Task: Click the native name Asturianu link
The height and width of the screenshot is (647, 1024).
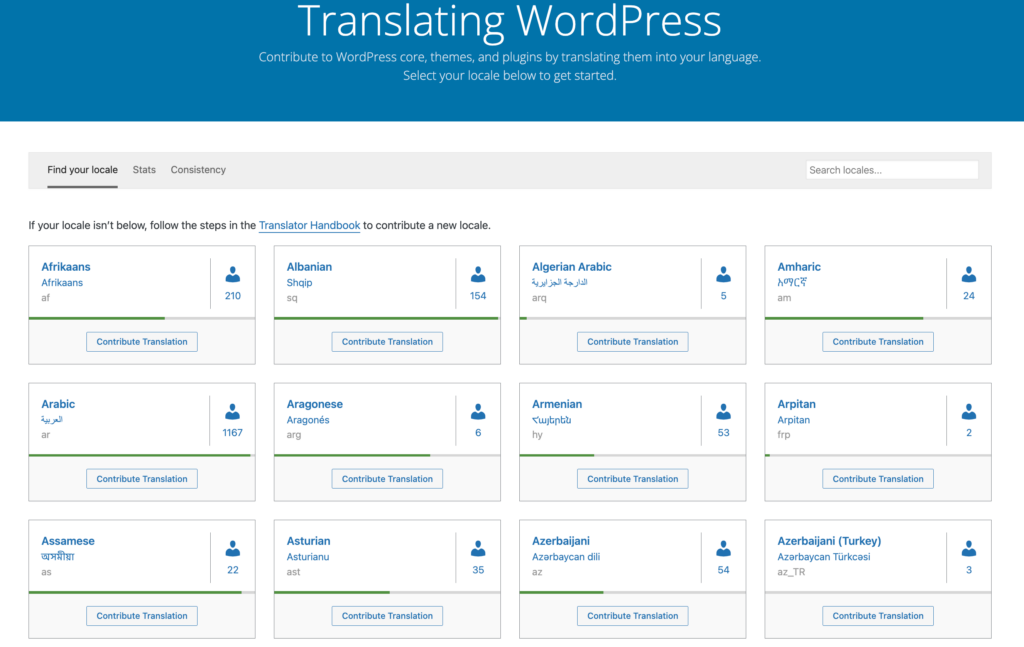Action: 308,557
